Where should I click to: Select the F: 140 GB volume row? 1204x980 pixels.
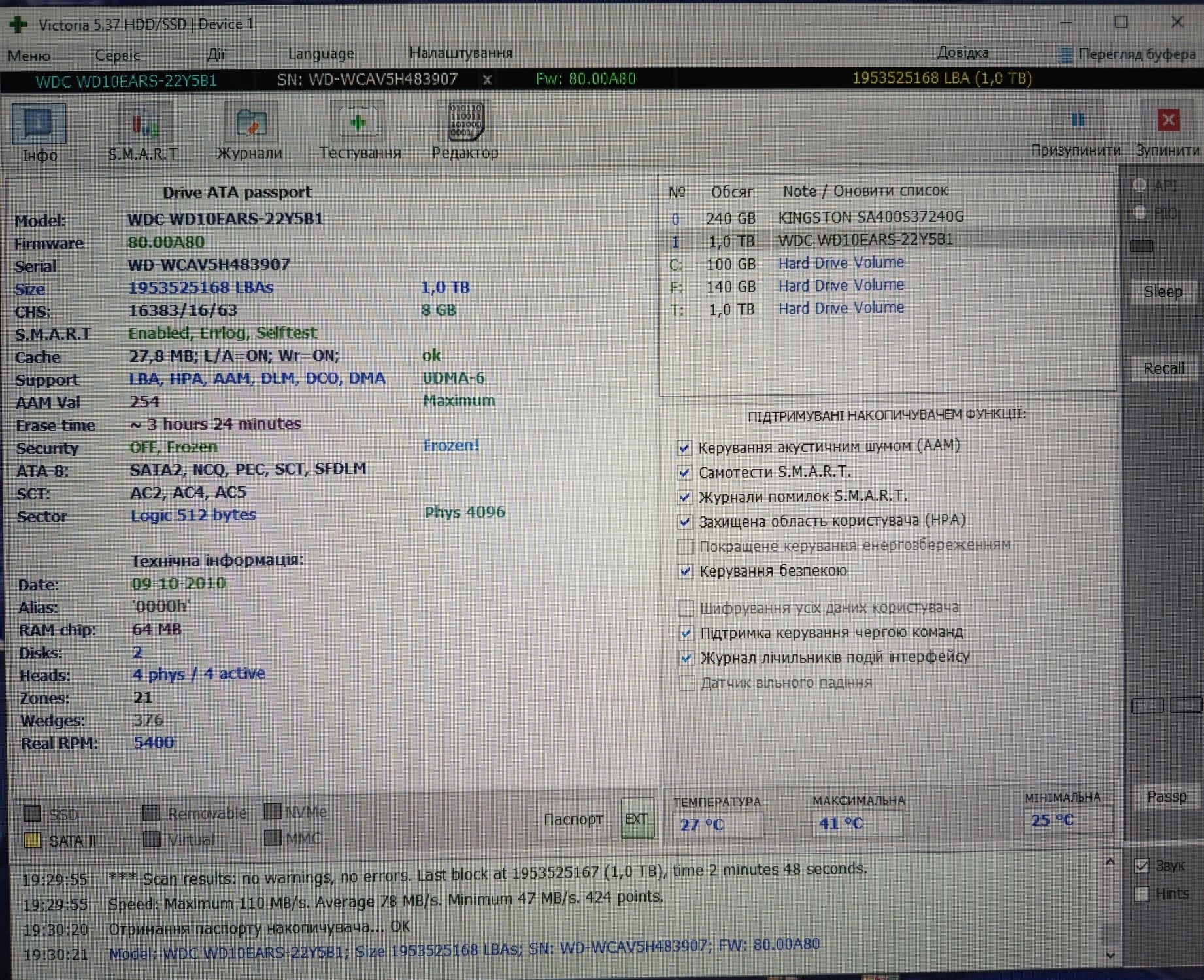[x=887, y=286]
